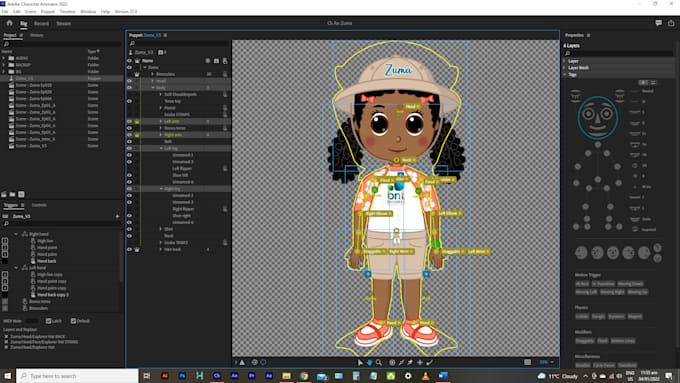The height and width of the screenshot is (383, 680).
Task: Add a new trigger with plus icon
Action: tap(117, 216)
